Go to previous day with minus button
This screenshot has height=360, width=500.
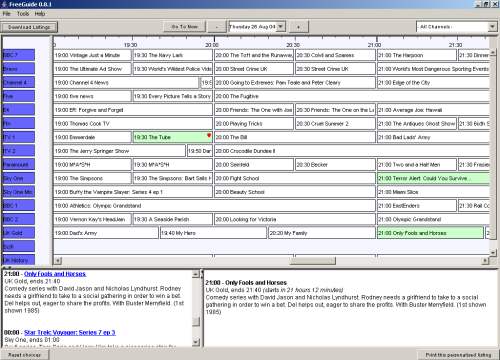click(217, 27)
